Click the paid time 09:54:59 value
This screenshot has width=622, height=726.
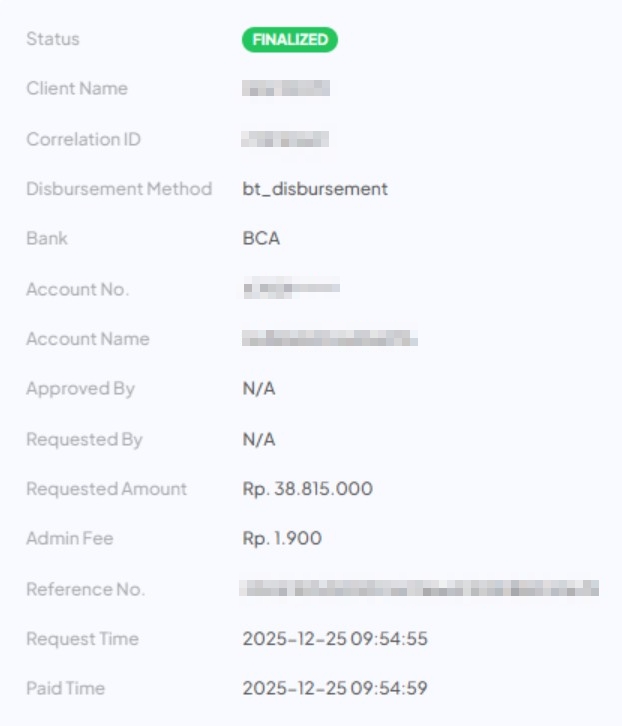[x=335, y=689]
